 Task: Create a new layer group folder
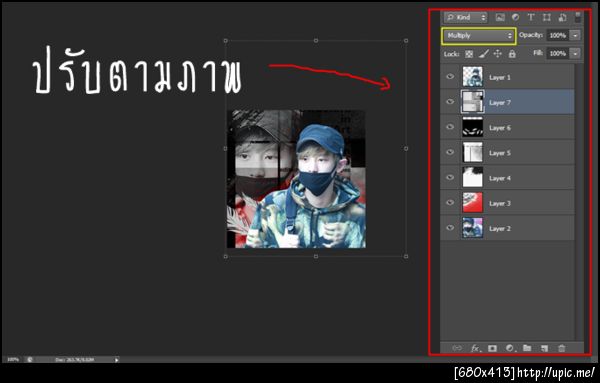pyautogui.click(x=527, y=348)
